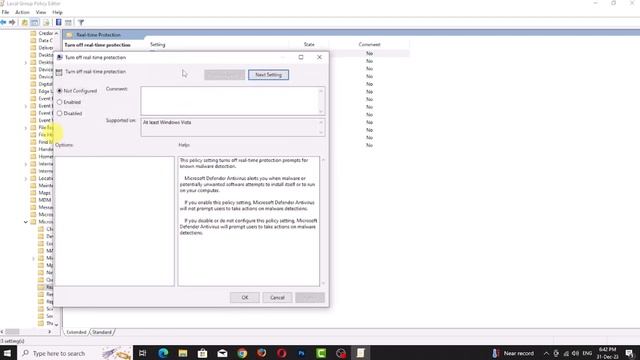Click the Forward arrow in the toolbar
Screen dimensions: 640x360
12,22
